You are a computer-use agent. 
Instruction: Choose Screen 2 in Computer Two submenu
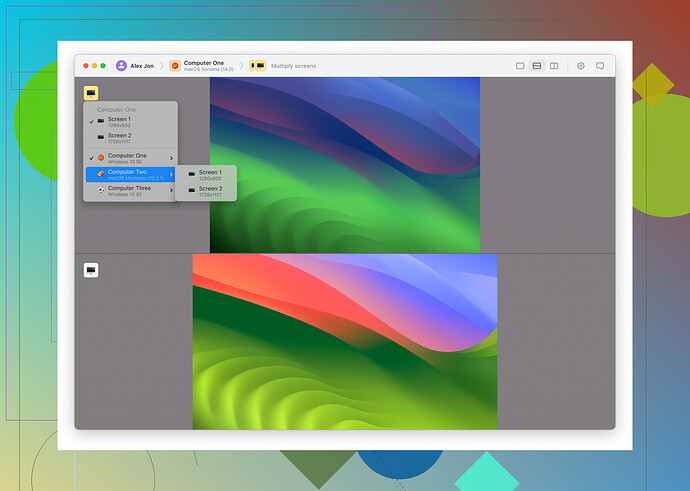point(209,190)
